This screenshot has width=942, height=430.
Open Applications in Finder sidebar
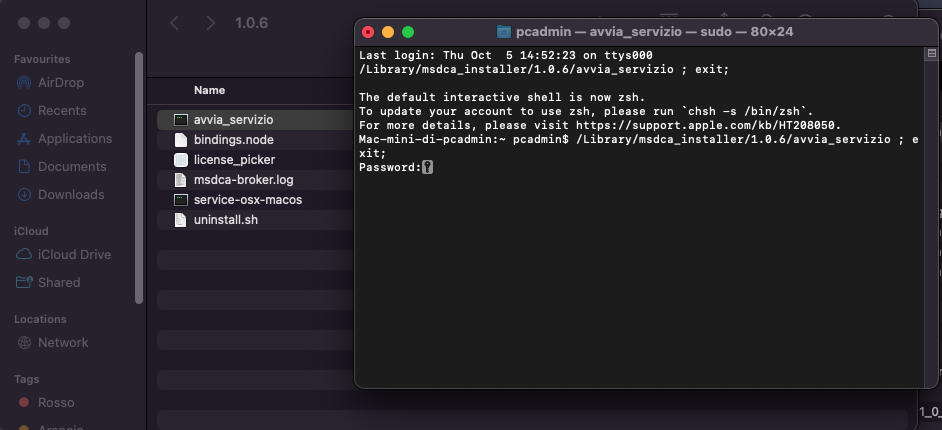tap(64, 139)
